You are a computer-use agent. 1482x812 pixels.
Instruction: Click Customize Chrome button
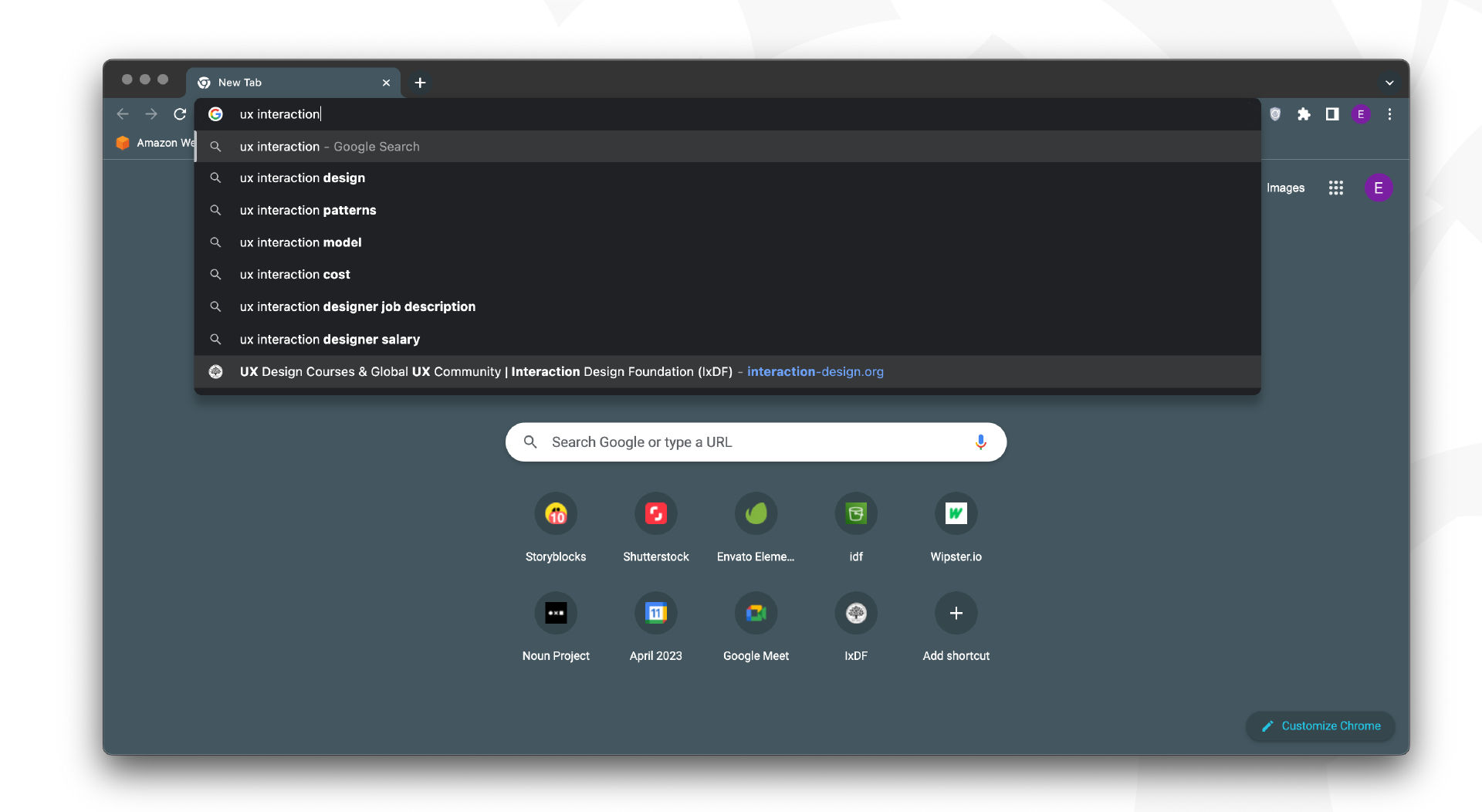(x=1321, y=726)
